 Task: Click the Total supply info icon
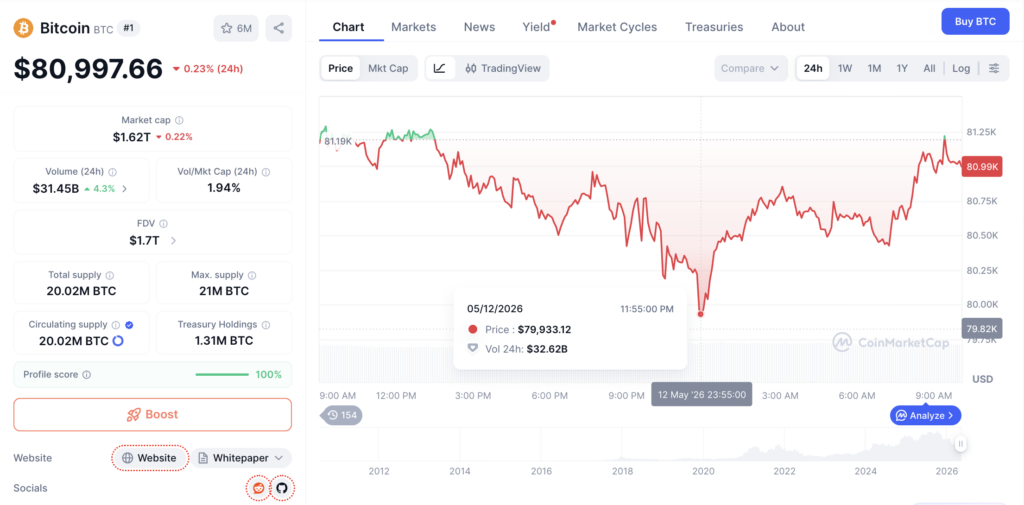(x=110, y=275)
